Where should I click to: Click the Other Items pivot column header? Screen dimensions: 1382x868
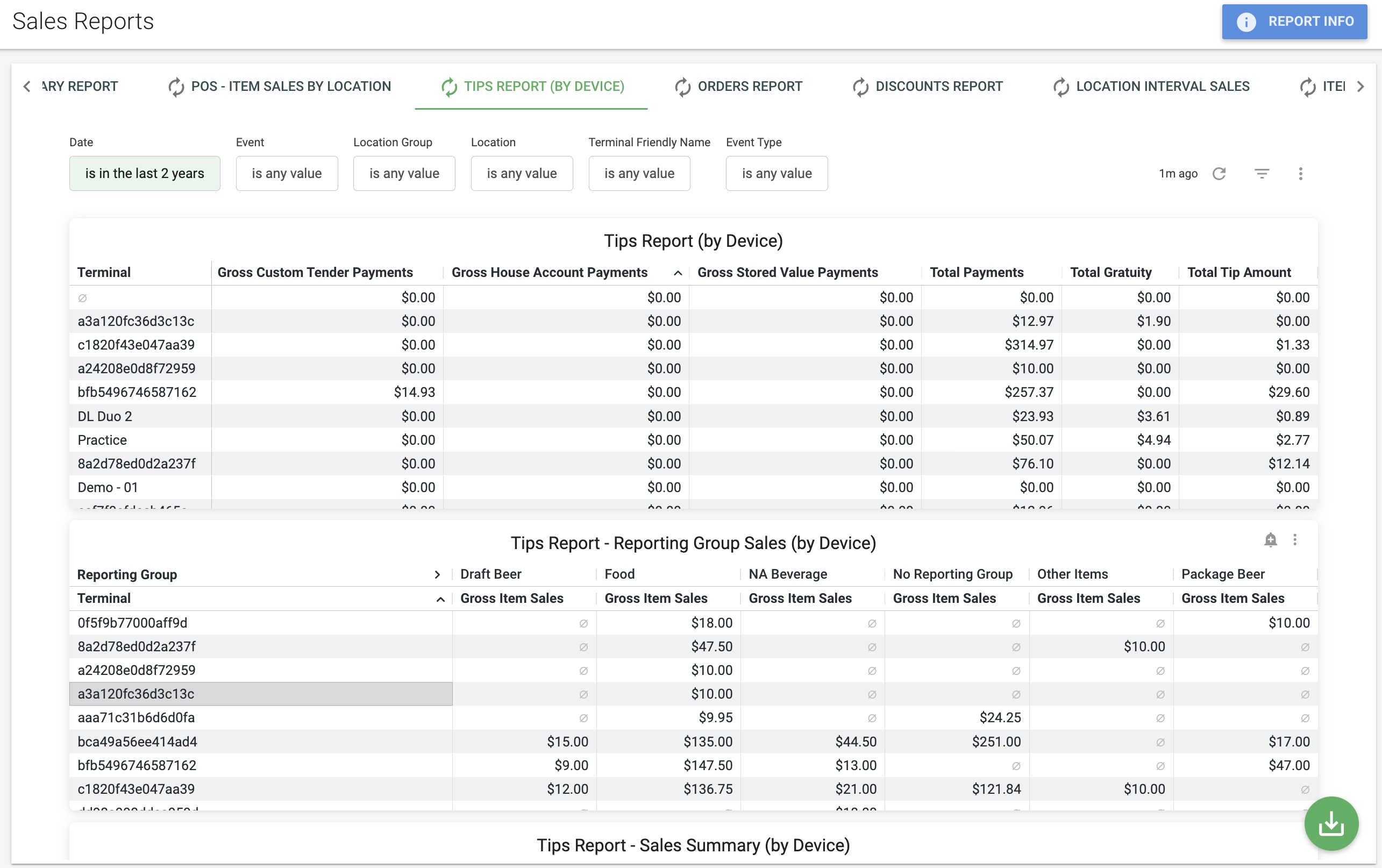[x=1072, y=574]
